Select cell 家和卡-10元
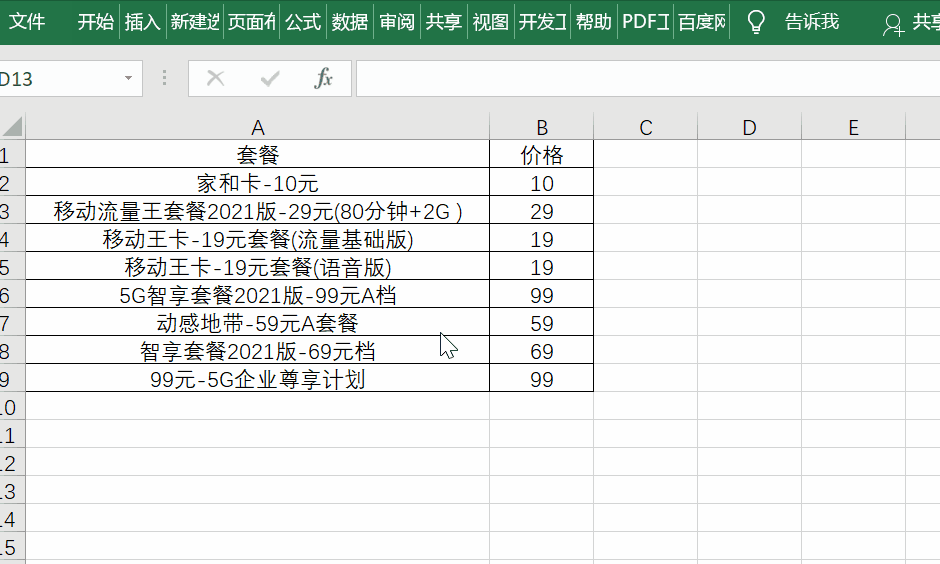The image size is (940, 564). tap(258, 183)
